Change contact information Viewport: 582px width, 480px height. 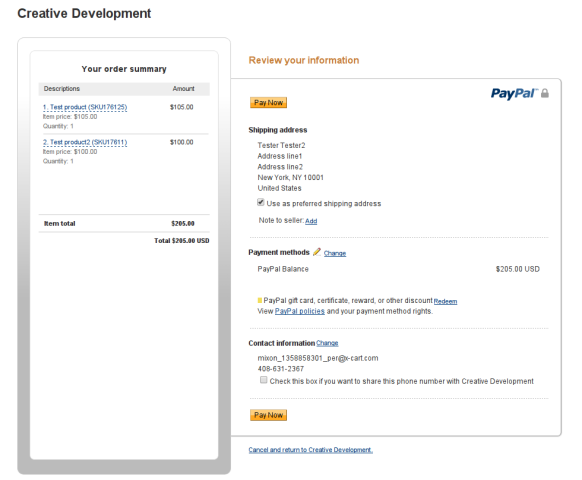tap(327, 343)
